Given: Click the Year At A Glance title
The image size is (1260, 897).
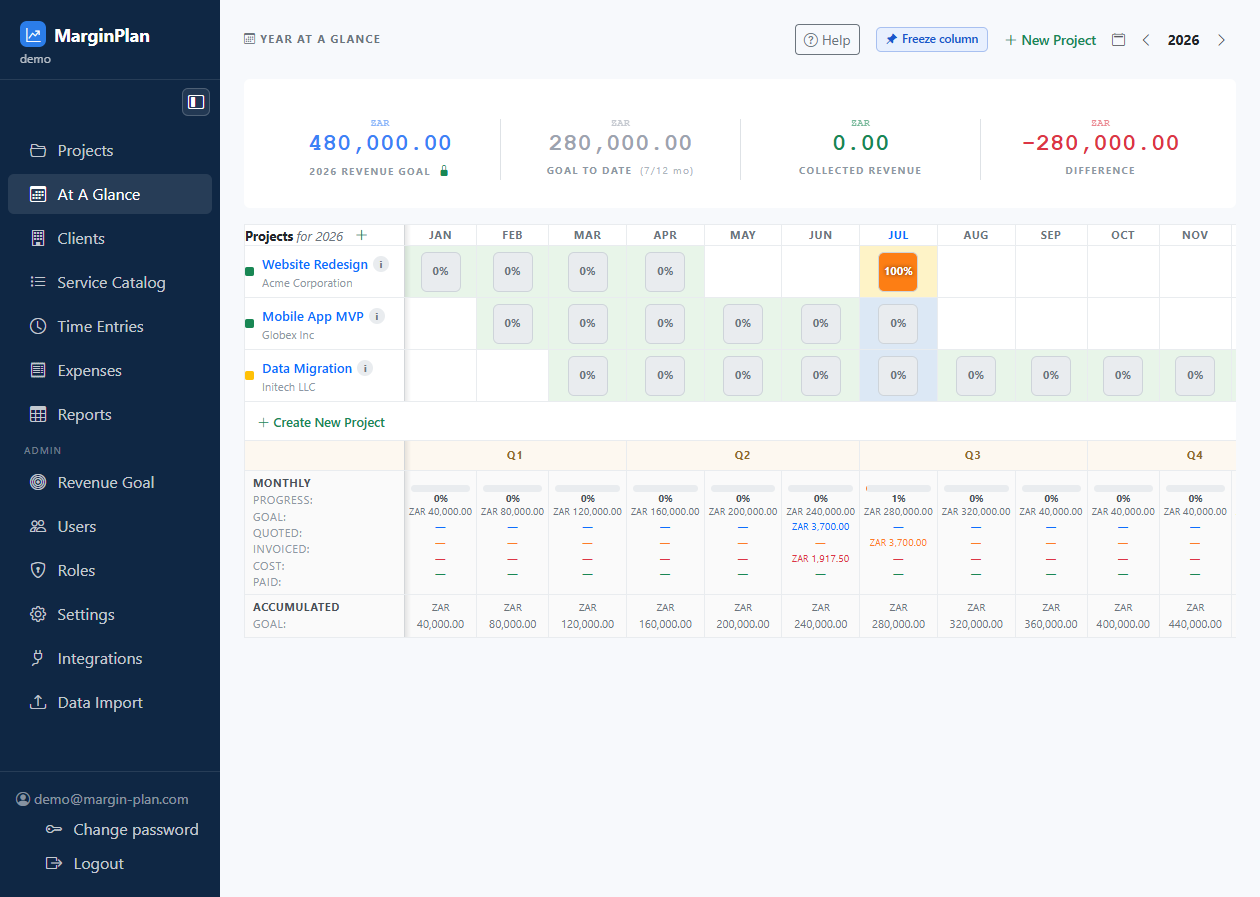Looking at the screenshot, I should click(312, 40).
